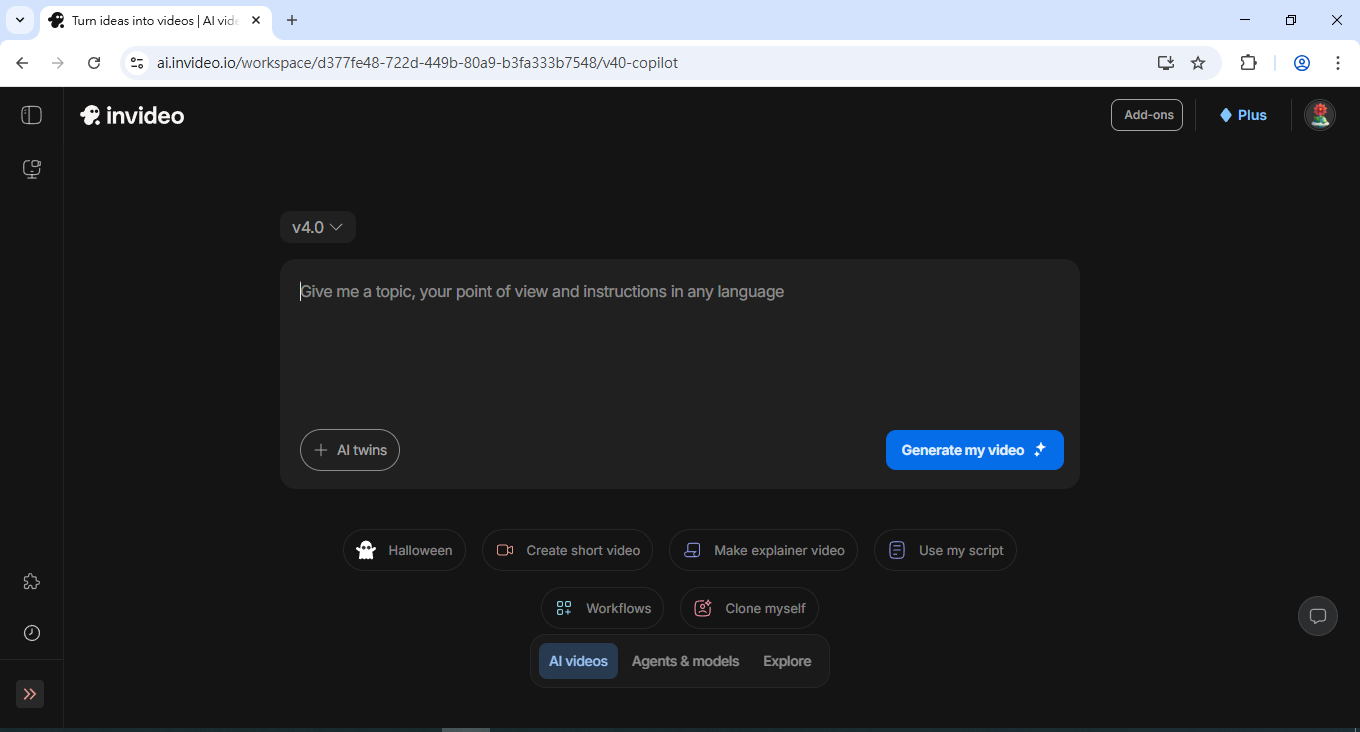Expand the v4.0 version dropdown
Viewport: 1360px width, 732px height.
pos(317,227)
